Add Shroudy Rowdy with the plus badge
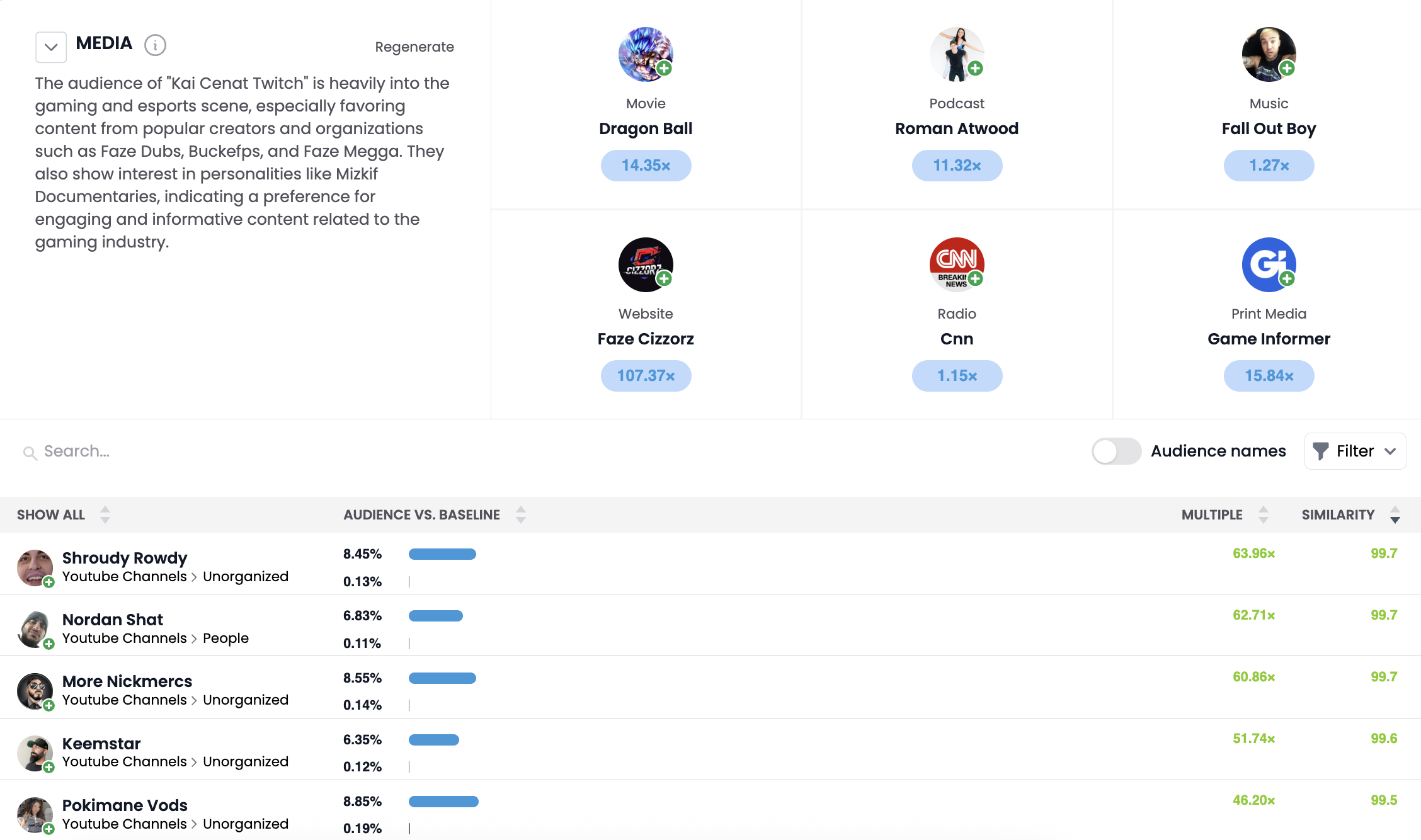 pyautogui.click(x=49, y=582)
